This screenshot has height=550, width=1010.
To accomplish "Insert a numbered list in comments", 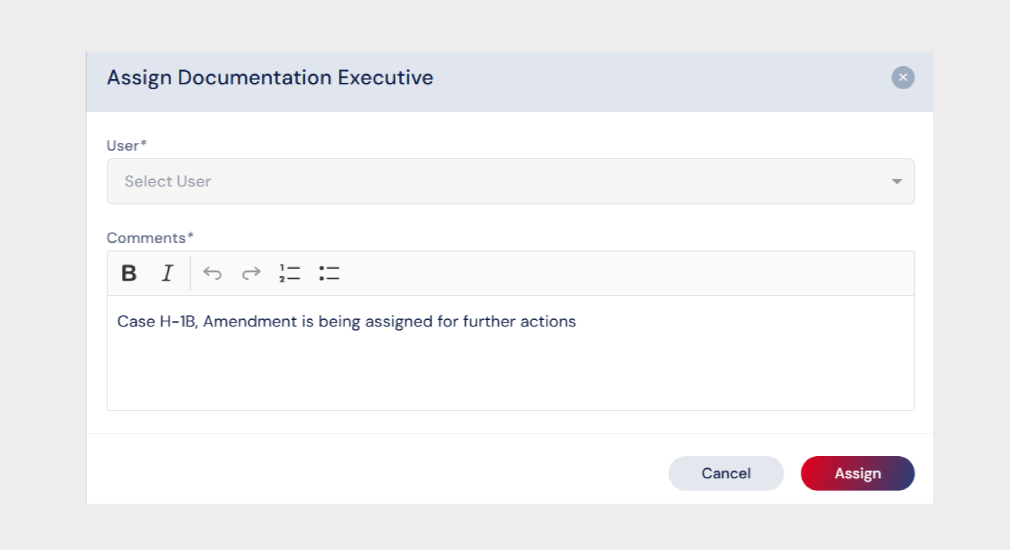I will [290, 273].
